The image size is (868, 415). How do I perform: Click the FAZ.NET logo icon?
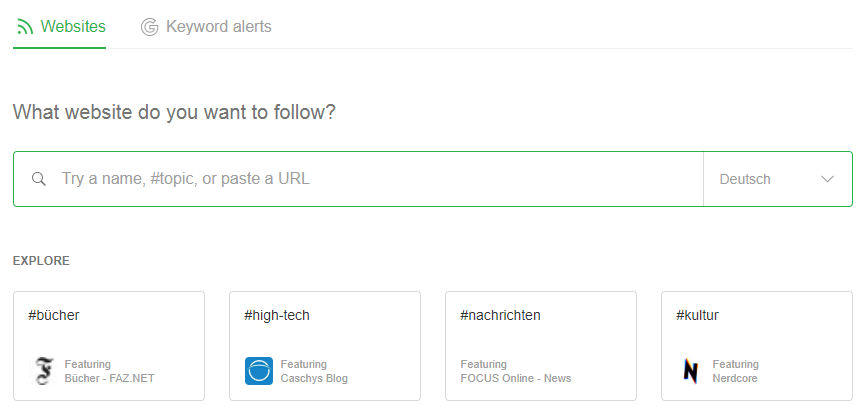pyautogui.click(x=43, y=371)
